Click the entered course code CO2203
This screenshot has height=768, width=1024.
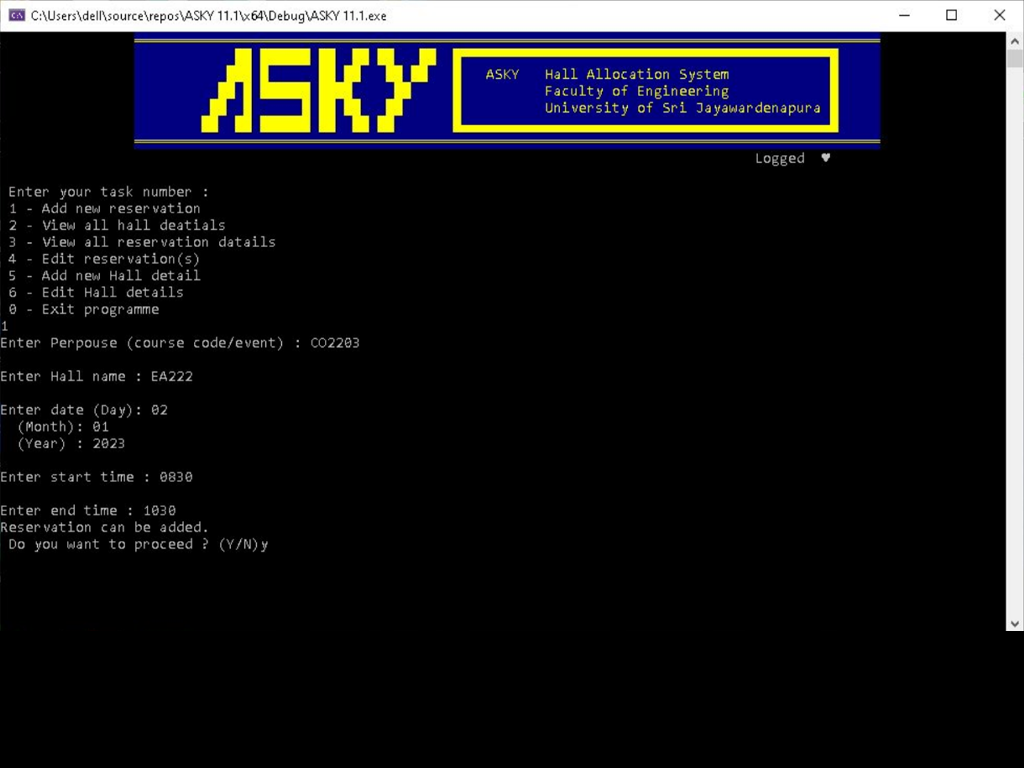[x=334, y=343]
